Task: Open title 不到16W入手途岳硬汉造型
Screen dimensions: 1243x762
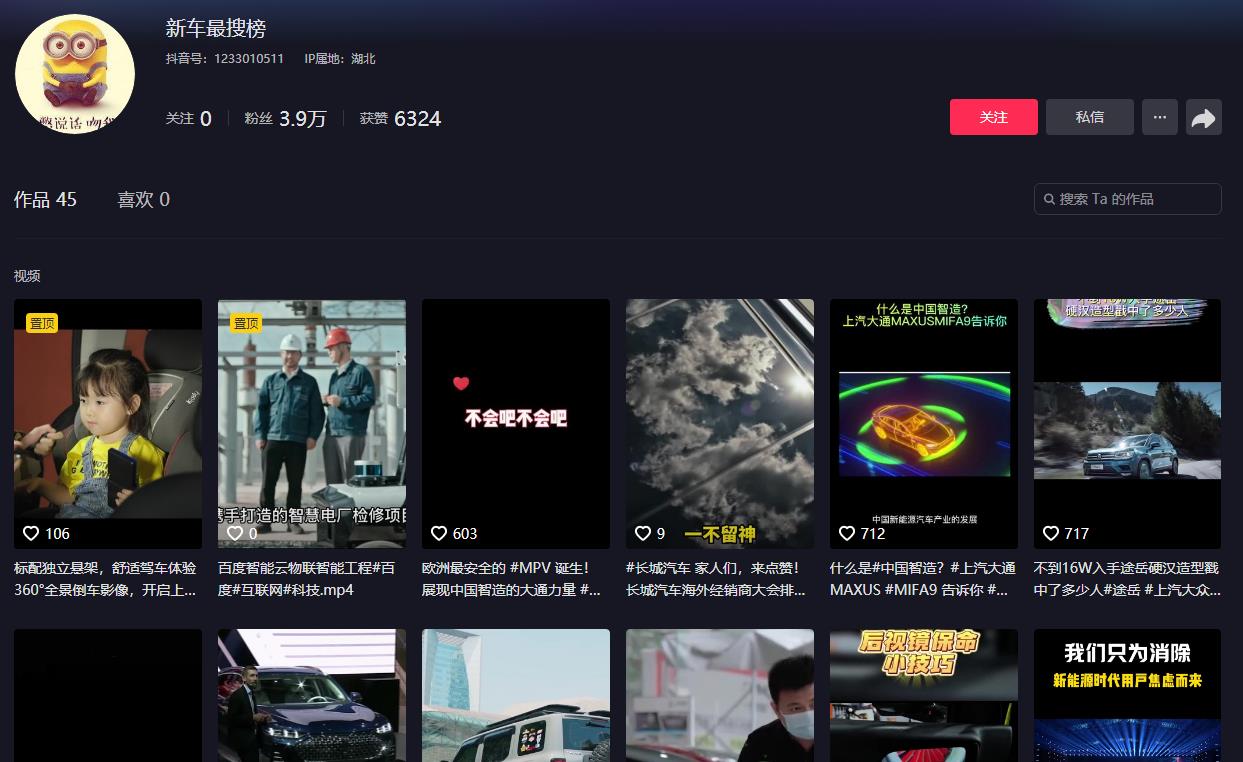Action: pyautogui.click(x=1127, y=579)
